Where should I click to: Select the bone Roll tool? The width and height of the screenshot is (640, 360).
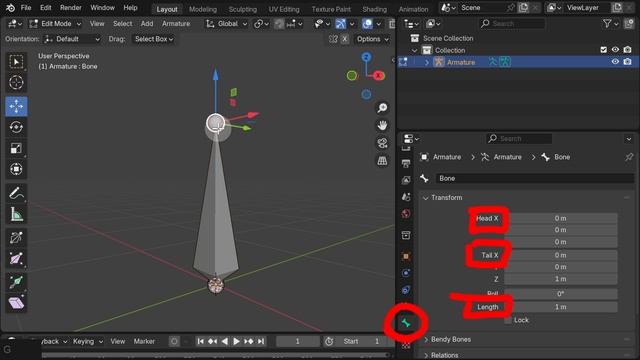point(16,238)
